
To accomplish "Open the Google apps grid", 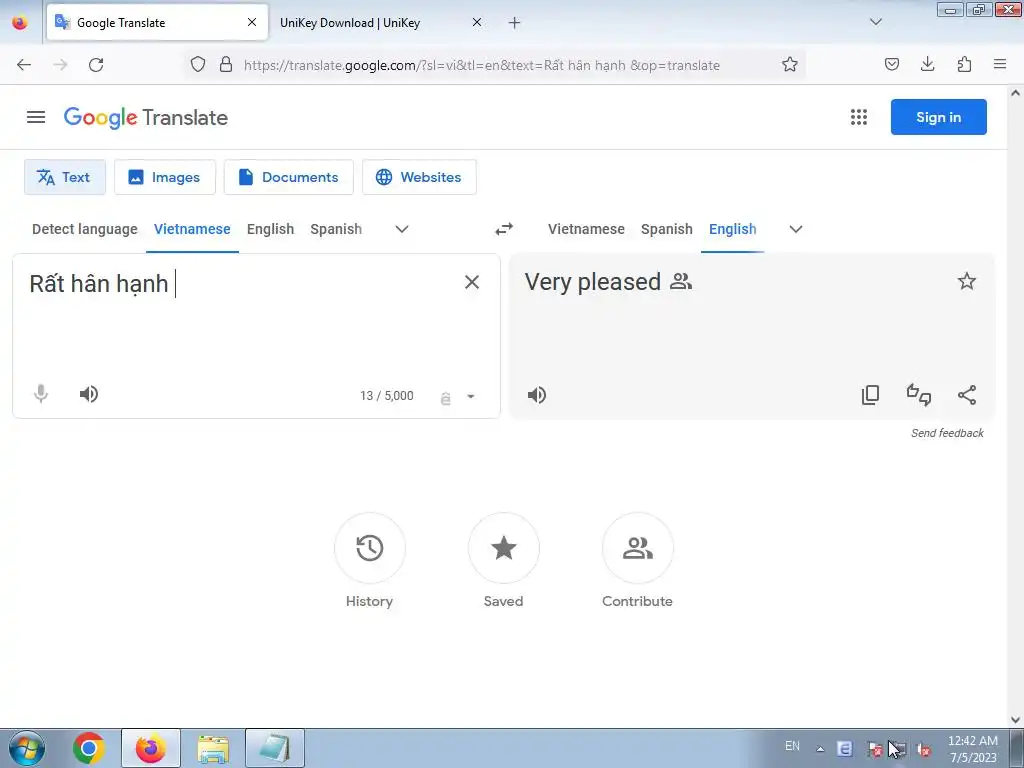I will point(859,117).
